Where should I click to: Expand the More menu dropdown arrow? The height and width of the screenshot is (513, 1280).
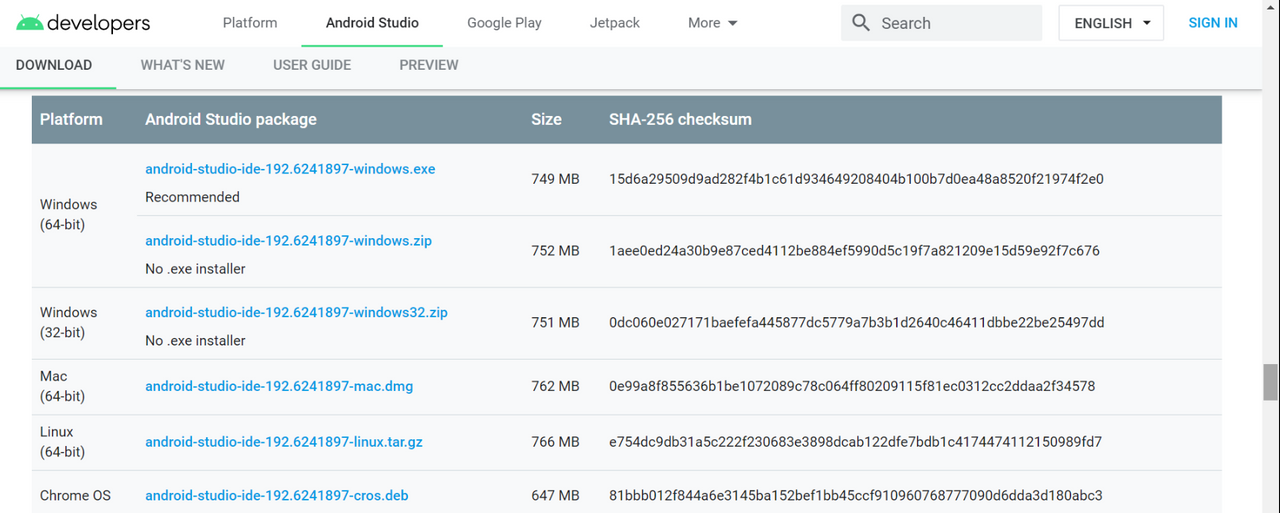click(x=733, y=23)
